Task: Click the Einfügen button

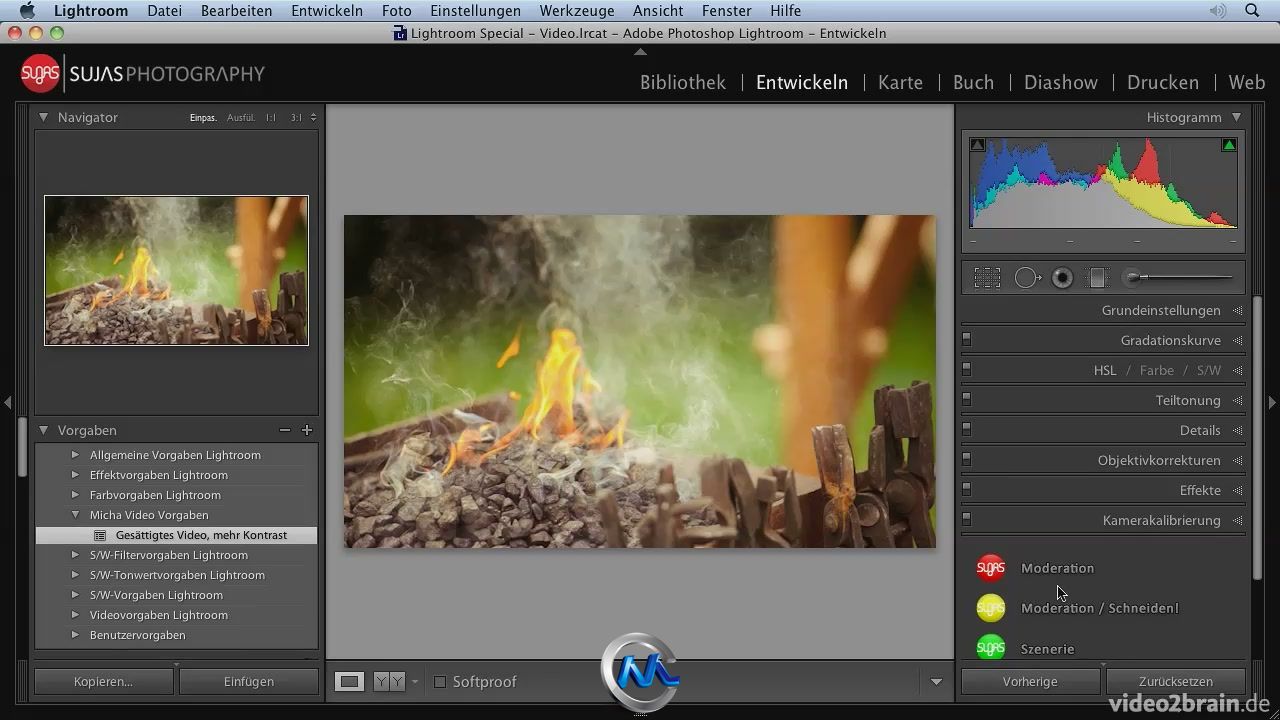Action: point(249,682)
